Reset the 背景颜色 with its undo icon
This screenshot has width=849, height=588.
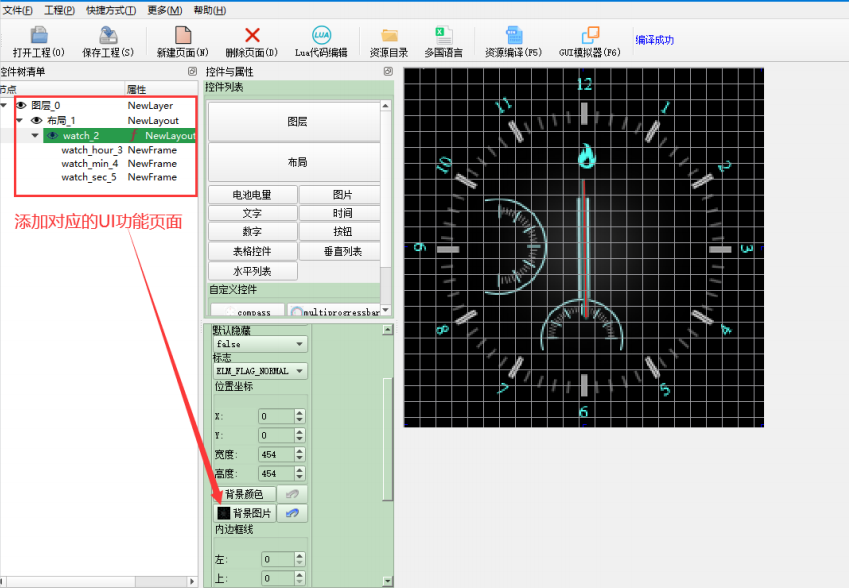292,494
